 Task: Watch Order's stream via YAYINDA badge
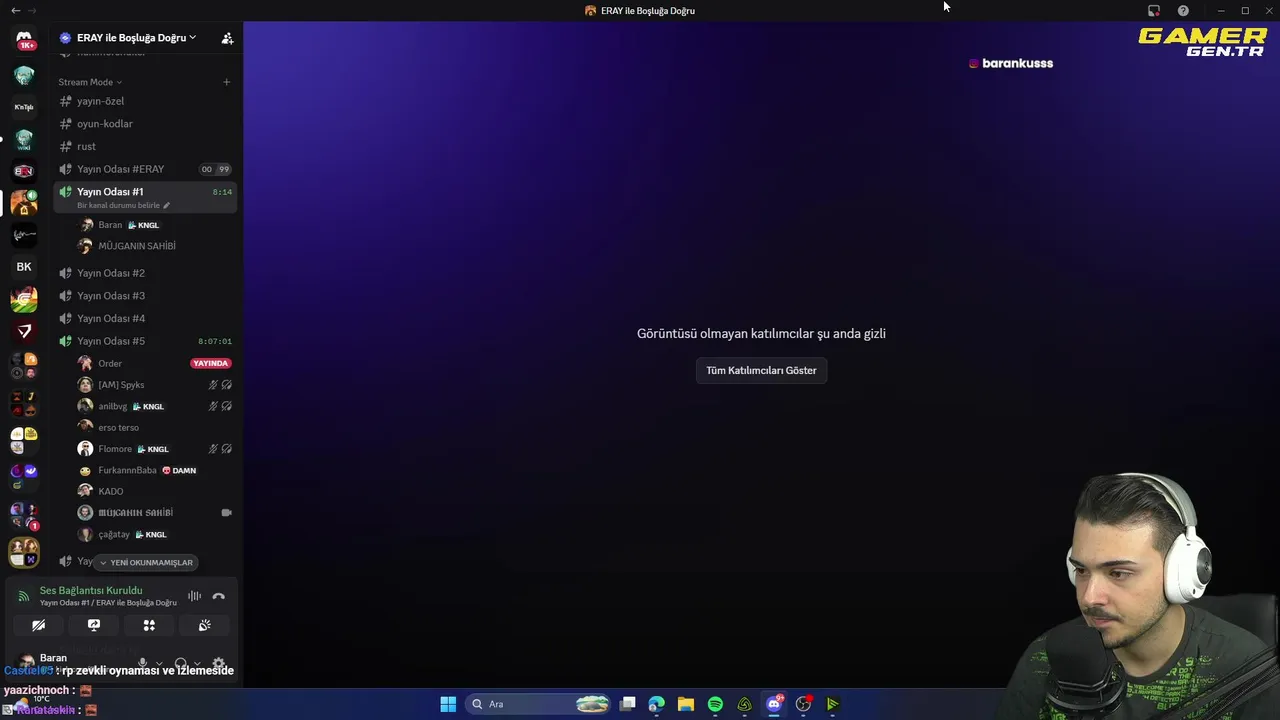[x=211, y=363]
